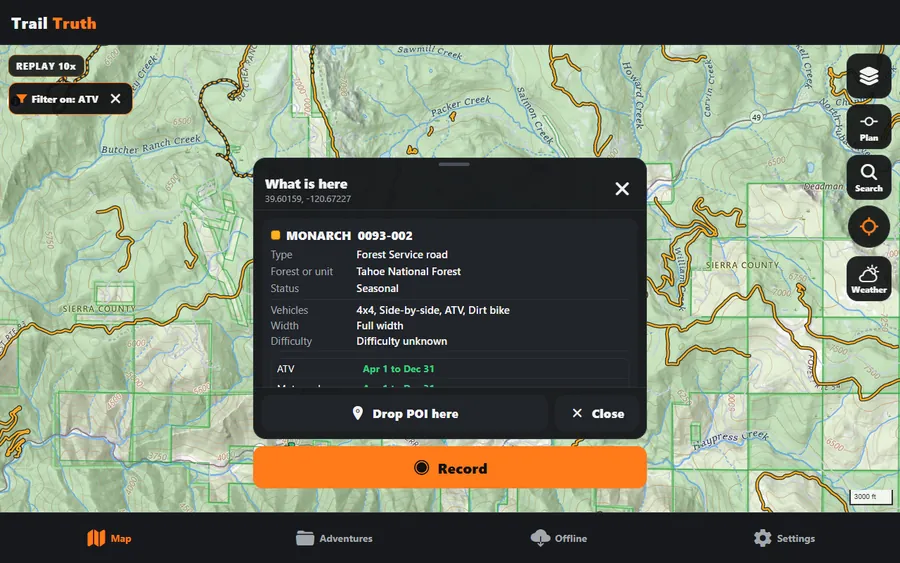Switch to the Map tab

click(110, 538)
